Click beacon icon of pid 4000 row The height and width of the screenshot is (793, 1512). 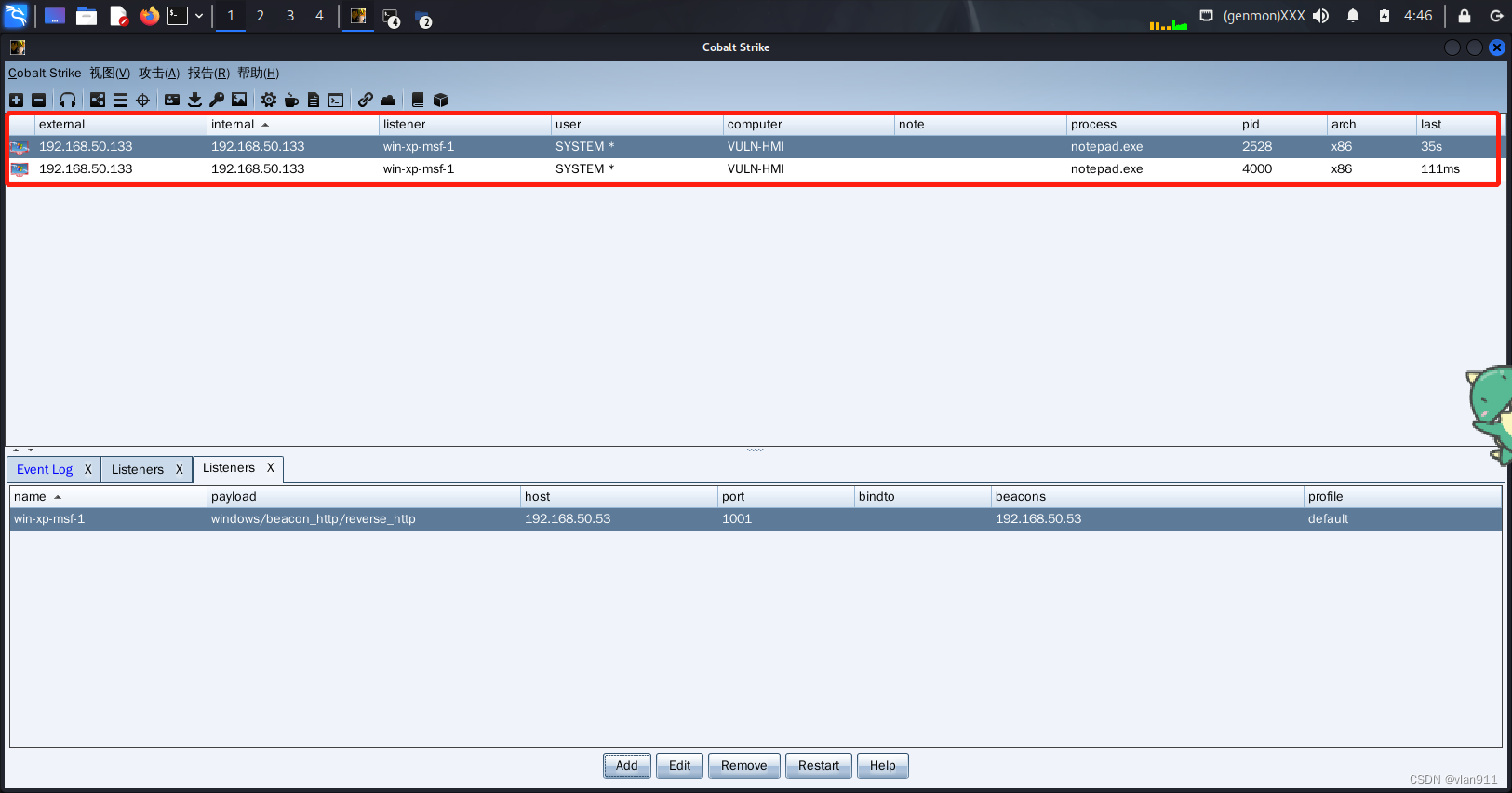pyautogui.click(x=20, y=169)
